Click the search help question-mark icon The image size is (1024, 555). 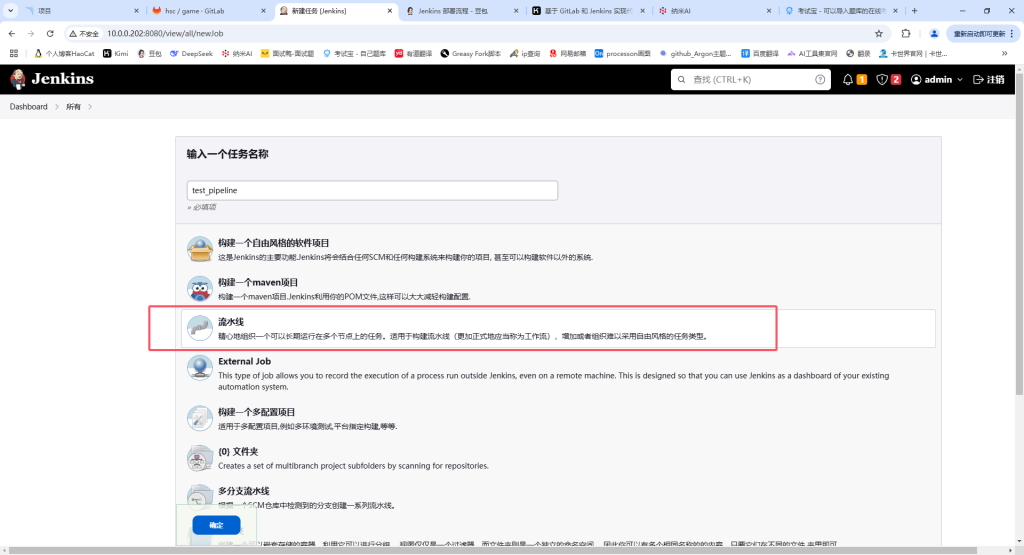(820, 79)
